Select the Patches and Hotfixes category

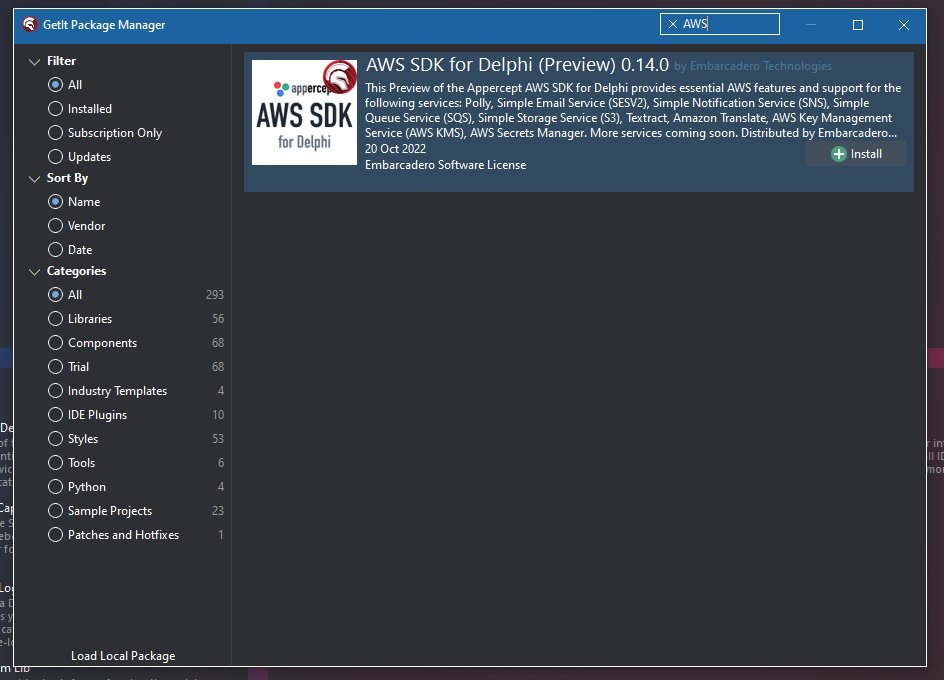pos(113,535)
